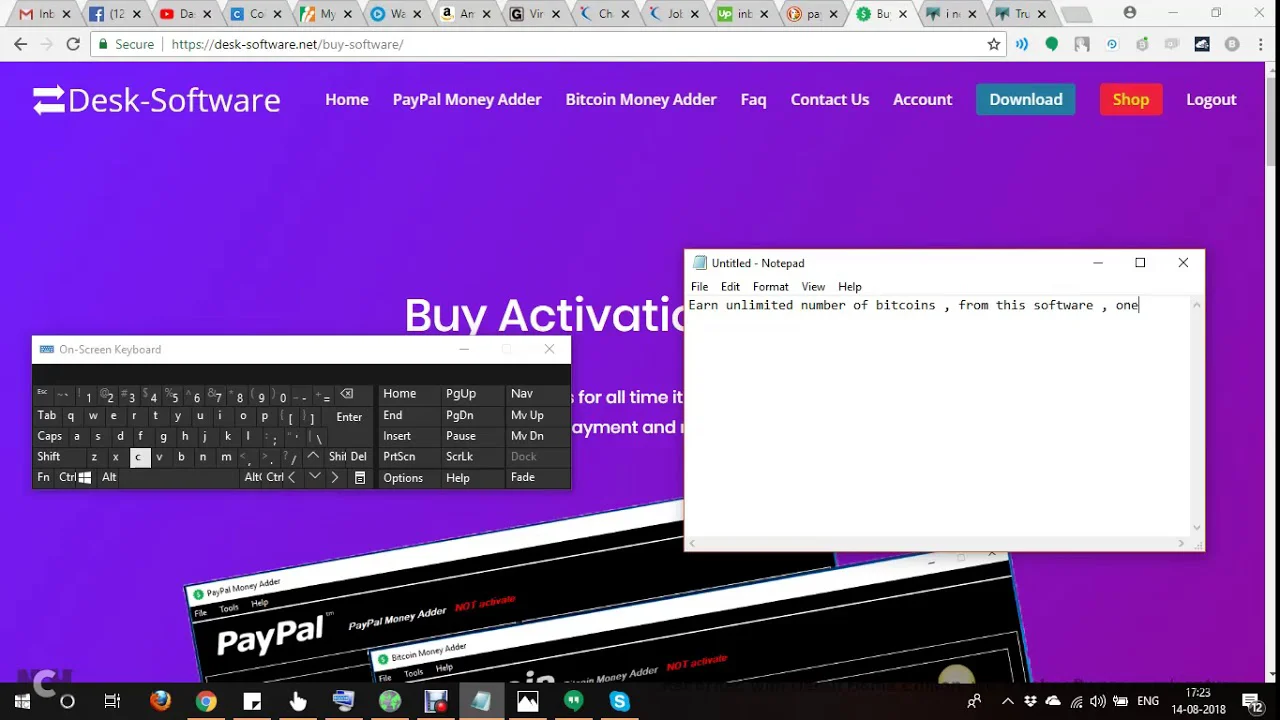Open the Notepad Format menu
Screen dimensions: 1280x720
[x=771, y=286]
